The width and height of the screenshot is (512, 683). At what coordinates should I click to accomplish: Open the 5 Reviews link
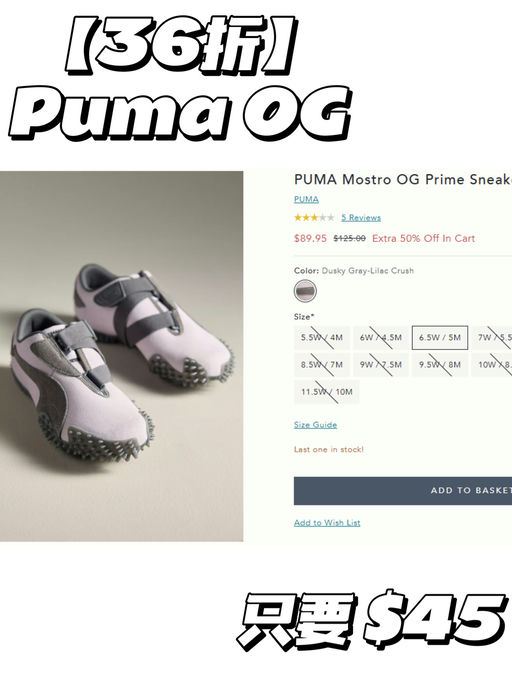(361, 218)
